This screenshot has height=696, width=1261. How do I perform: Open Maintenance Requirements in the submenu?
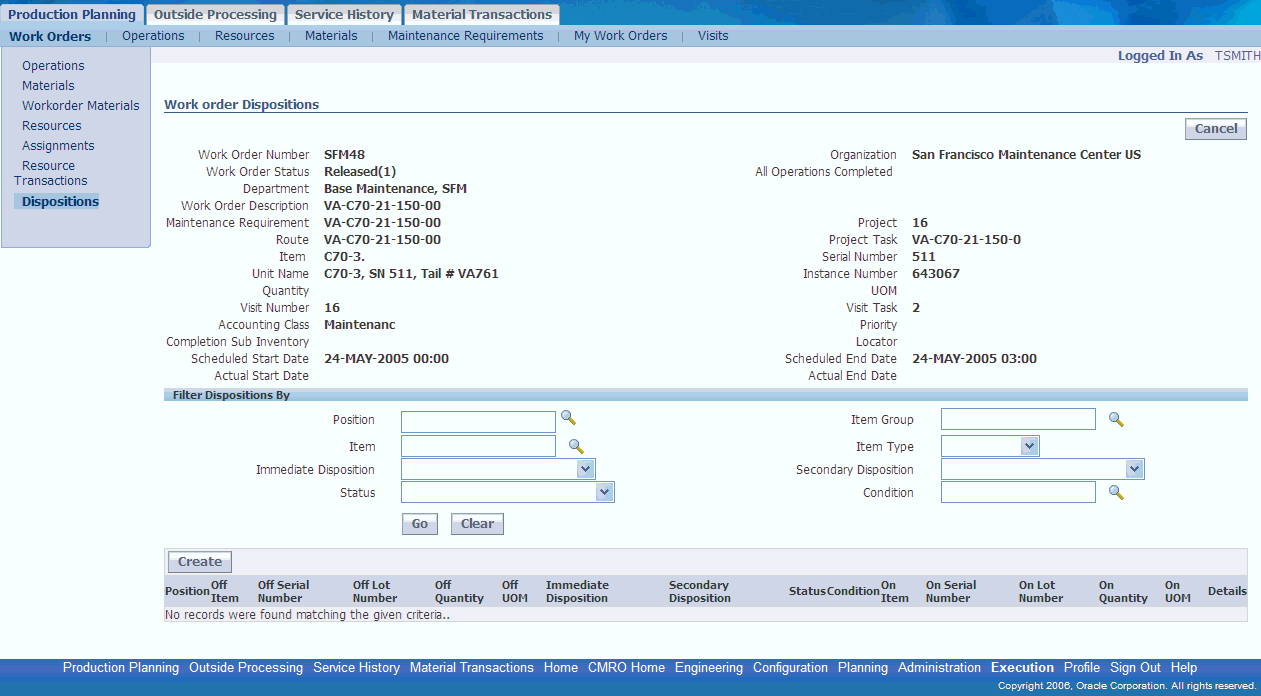point(465,36)
